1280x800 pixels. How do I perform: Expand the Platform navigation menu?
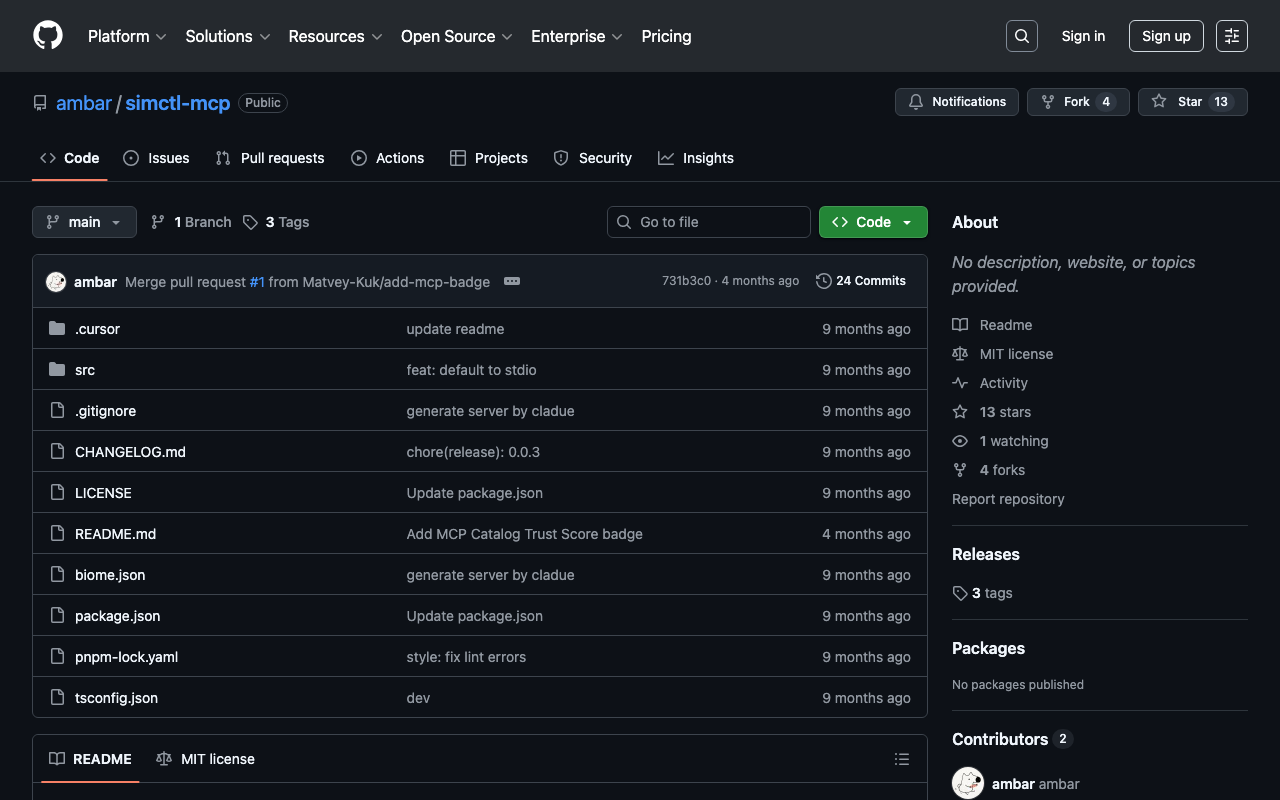(127, 36)
